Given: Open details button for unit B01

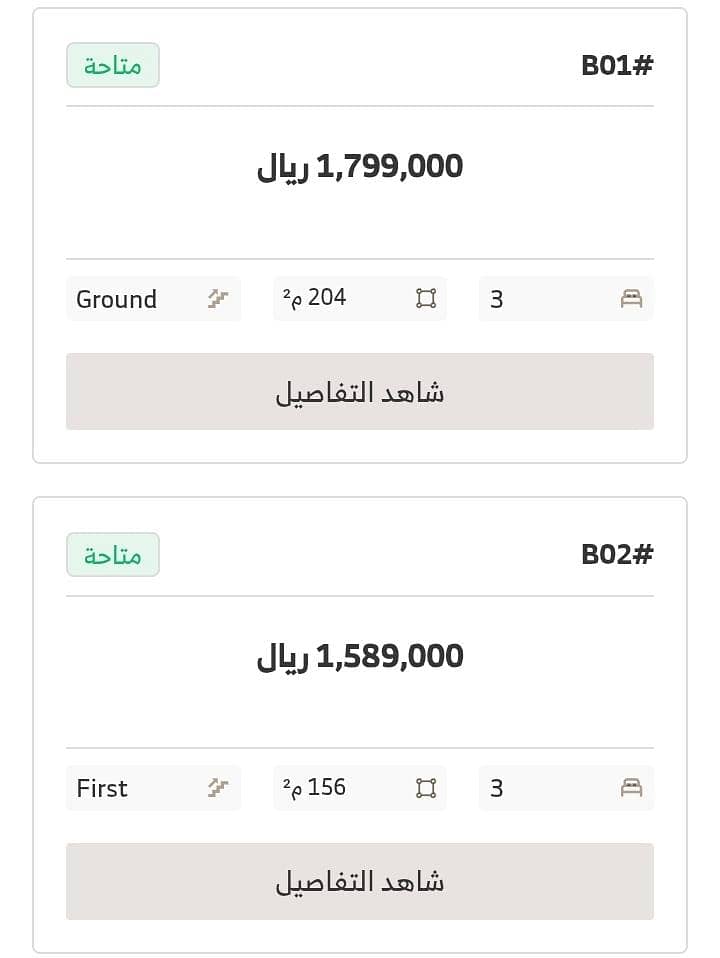Looking at the screenshot, I should point(360,391).
